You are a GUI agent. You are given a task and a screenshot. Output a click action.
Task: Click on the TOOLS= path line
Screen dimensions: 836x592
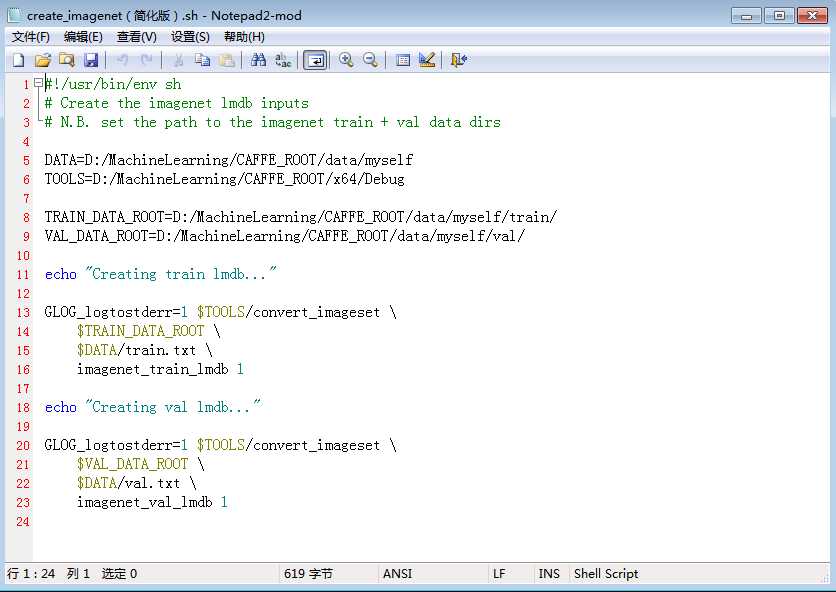pos(224,179)
